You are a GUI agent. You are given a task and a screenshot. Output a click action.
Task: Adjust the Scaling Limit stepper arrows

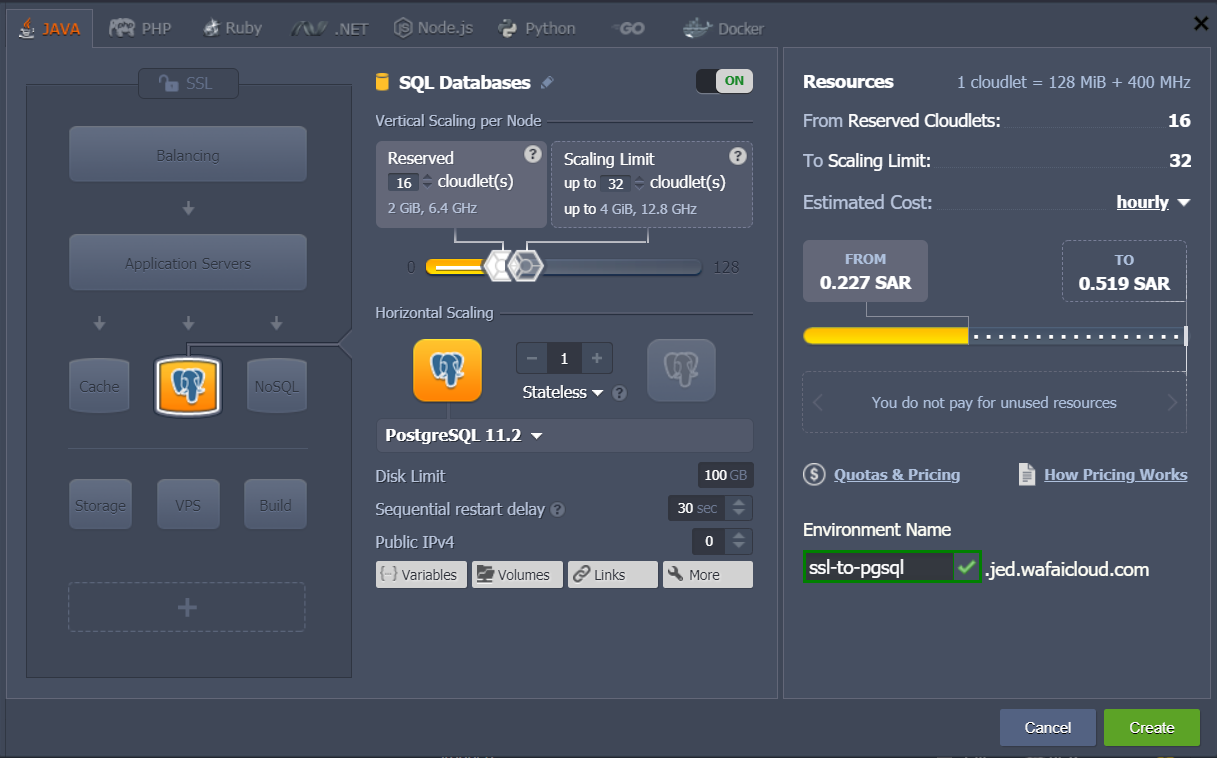pyautogui.click(x=639, y=183)
